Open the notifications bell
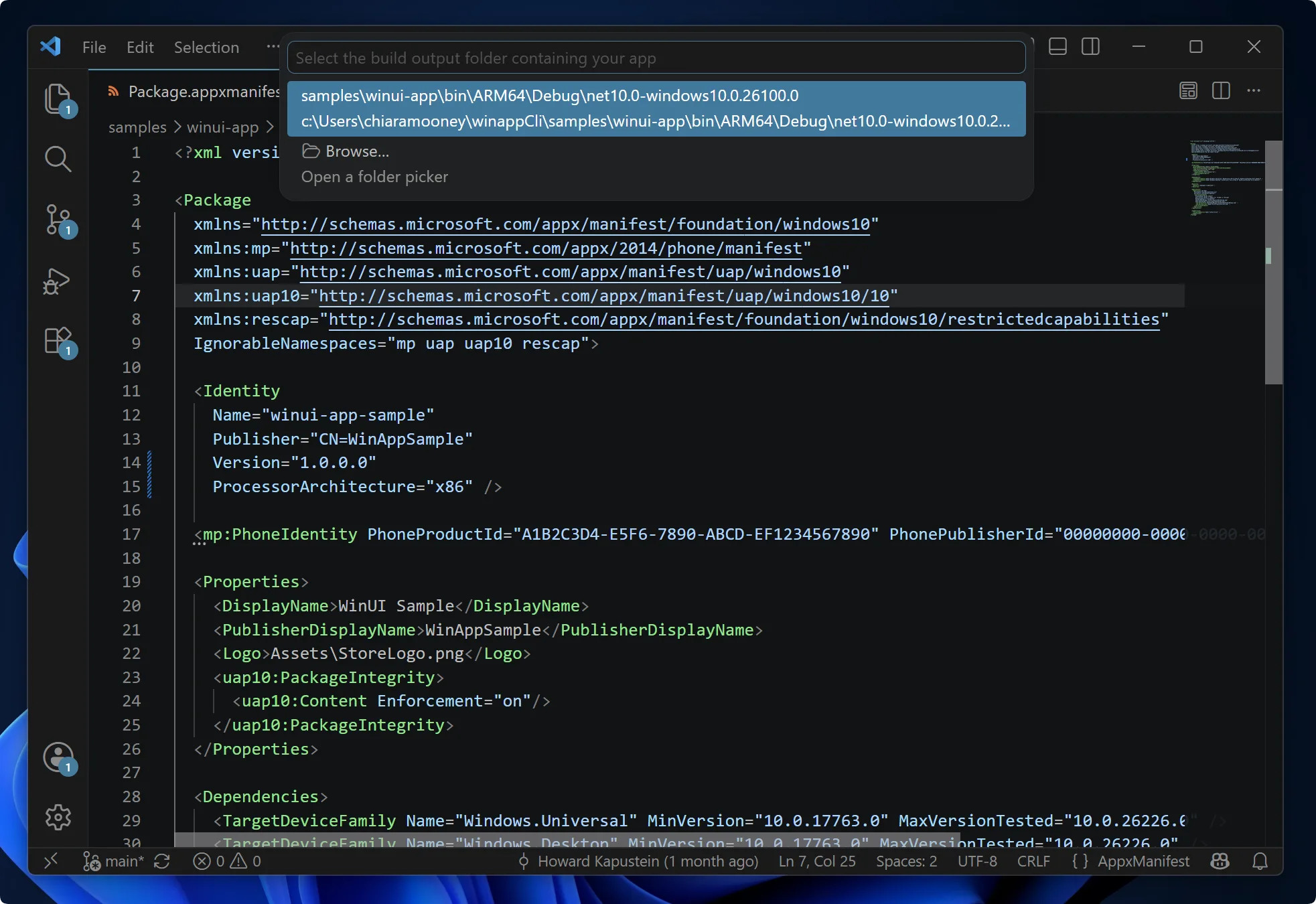The width and height of the screenshot is (1316, 904). pyautogui.click(x=1260, y=861)
